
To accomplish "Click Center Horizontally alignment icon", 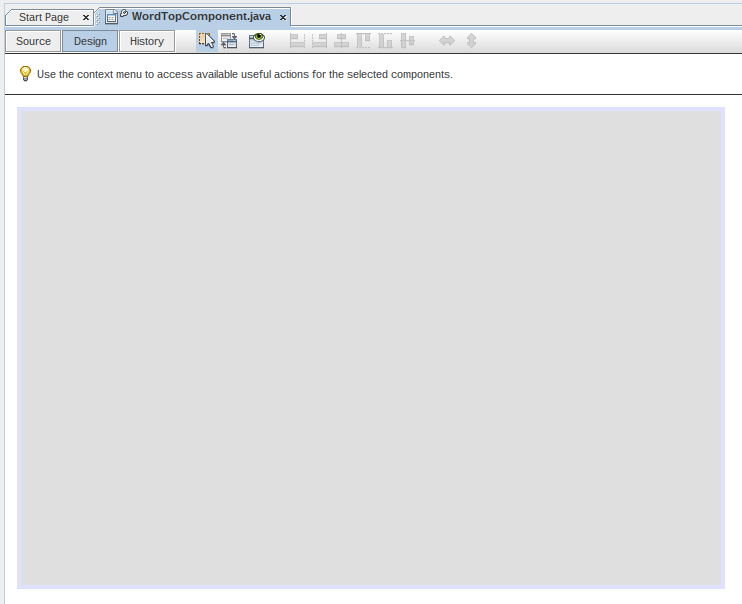I will point(341,41).
